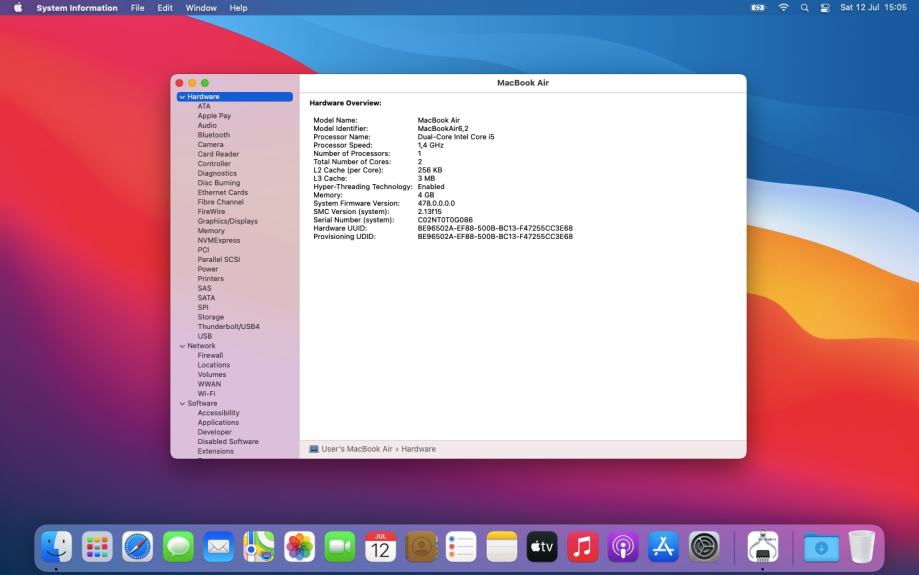
Task: Collapse the Network section disclosure triangle
Action: coord(182,346)
